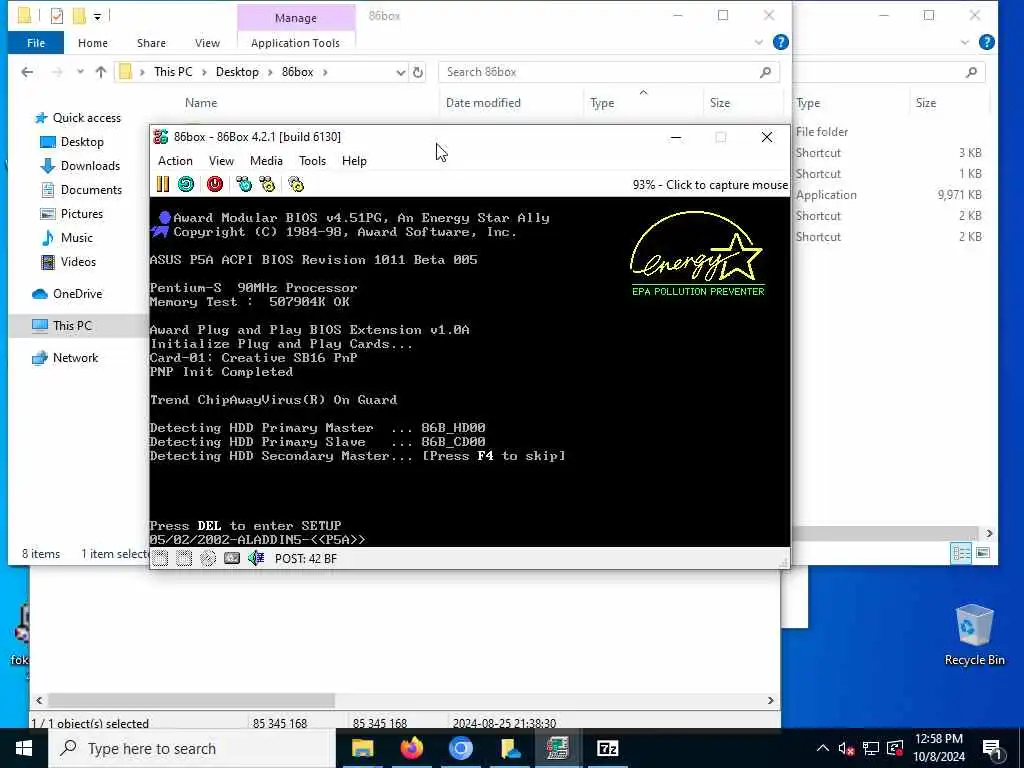1024x768 pixels.
Task: Click muted volume tray icon
Action: pos(846,748)
